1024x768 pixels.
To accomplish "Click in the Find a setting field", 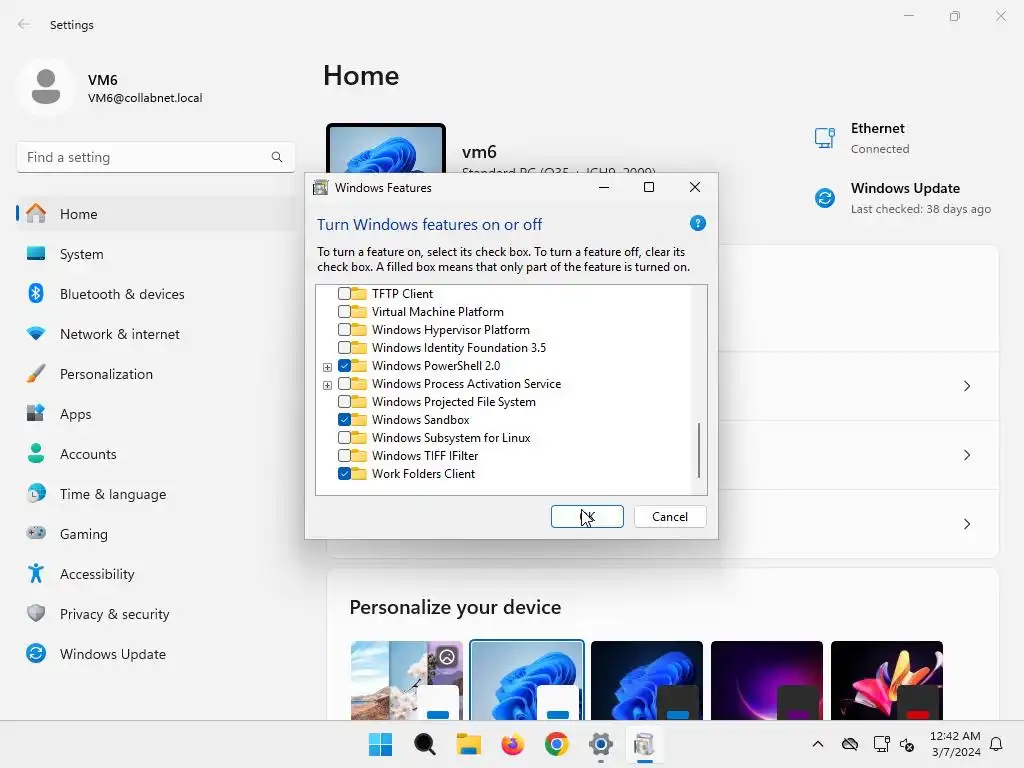I will pyautogui.click(x=155, y=157).
